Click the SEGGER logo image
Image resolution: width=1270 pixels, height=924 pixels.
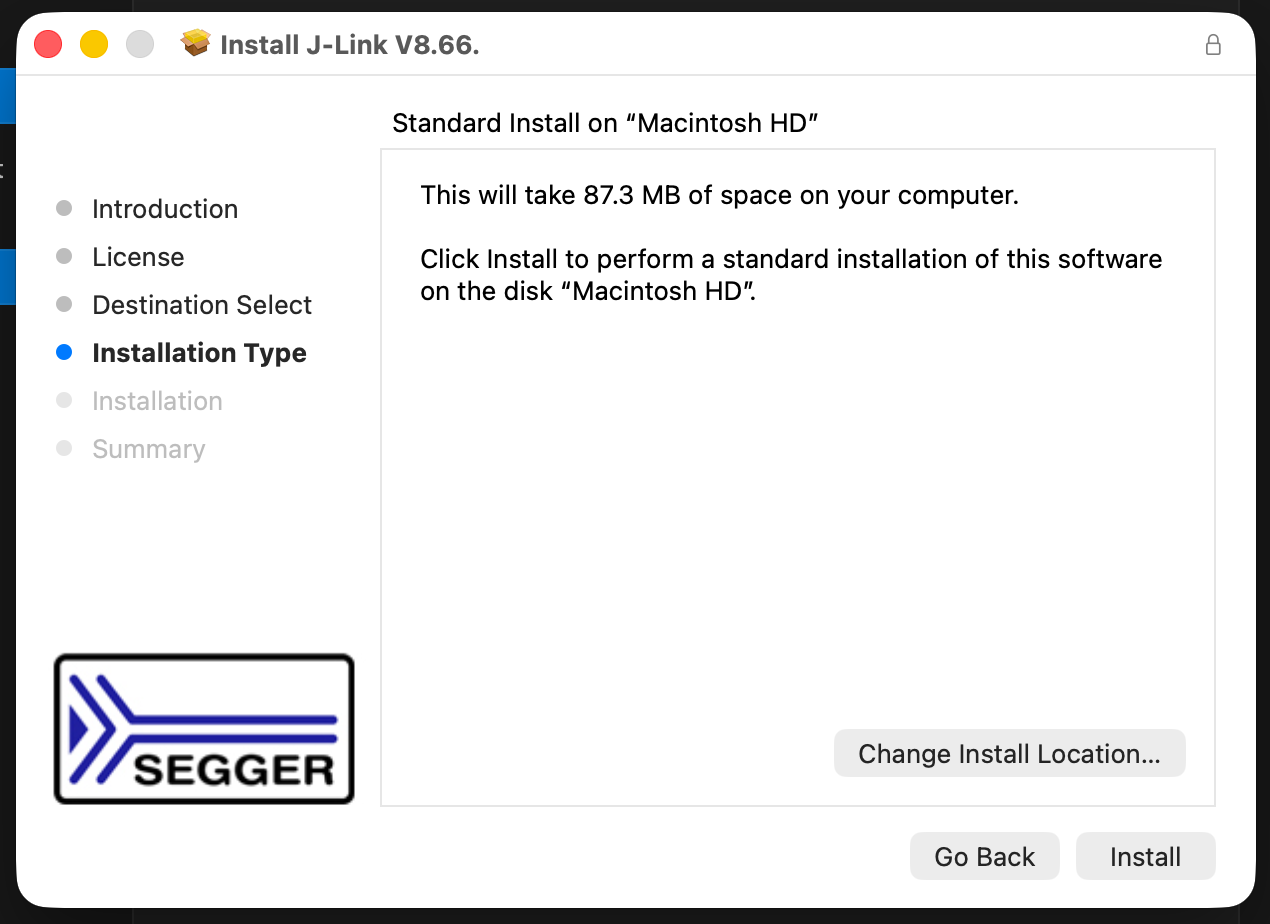coord(204,729)
